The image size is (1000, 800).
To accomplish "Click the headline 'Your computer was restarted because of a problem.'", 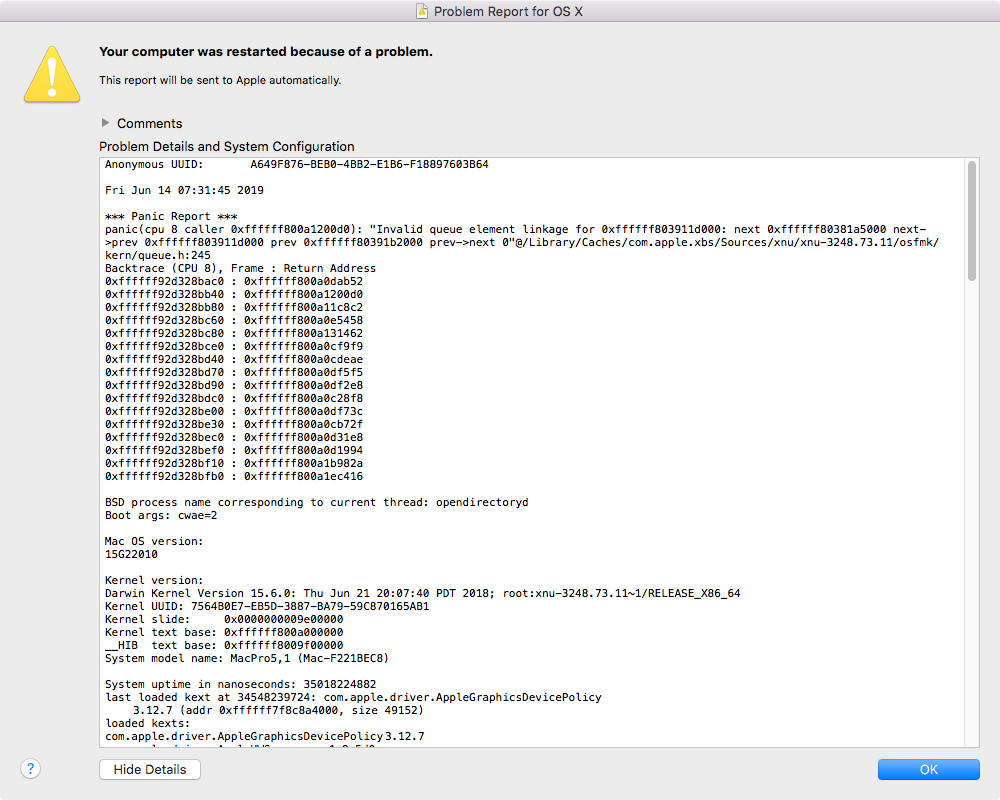I will point(266,52).
